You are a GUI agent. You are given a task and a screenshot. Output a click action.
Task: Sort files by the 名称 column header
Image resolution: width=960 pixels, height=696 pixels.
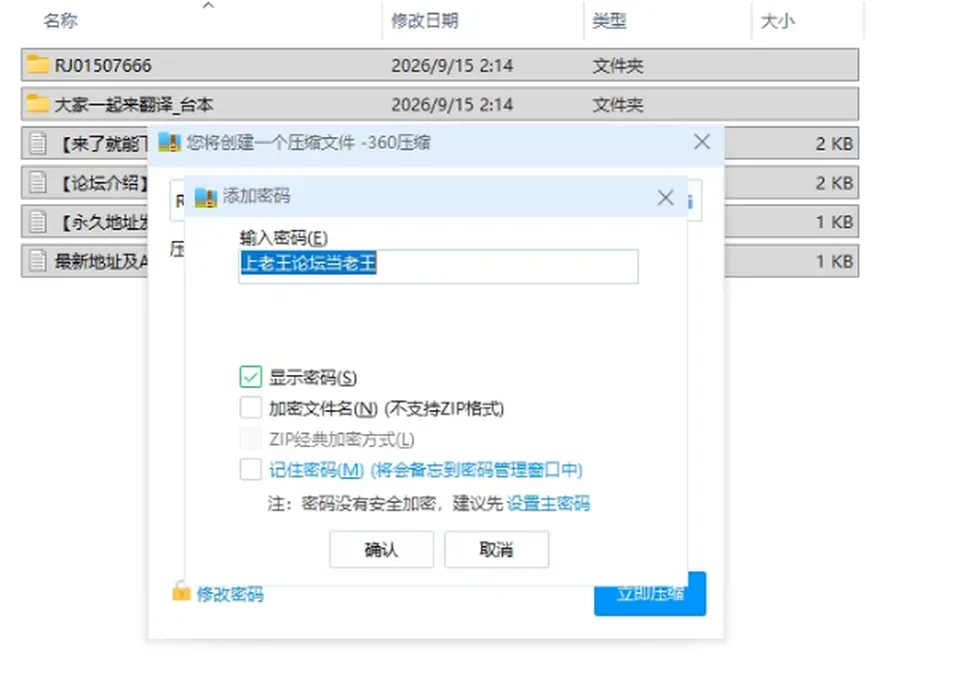click(61, 21)
